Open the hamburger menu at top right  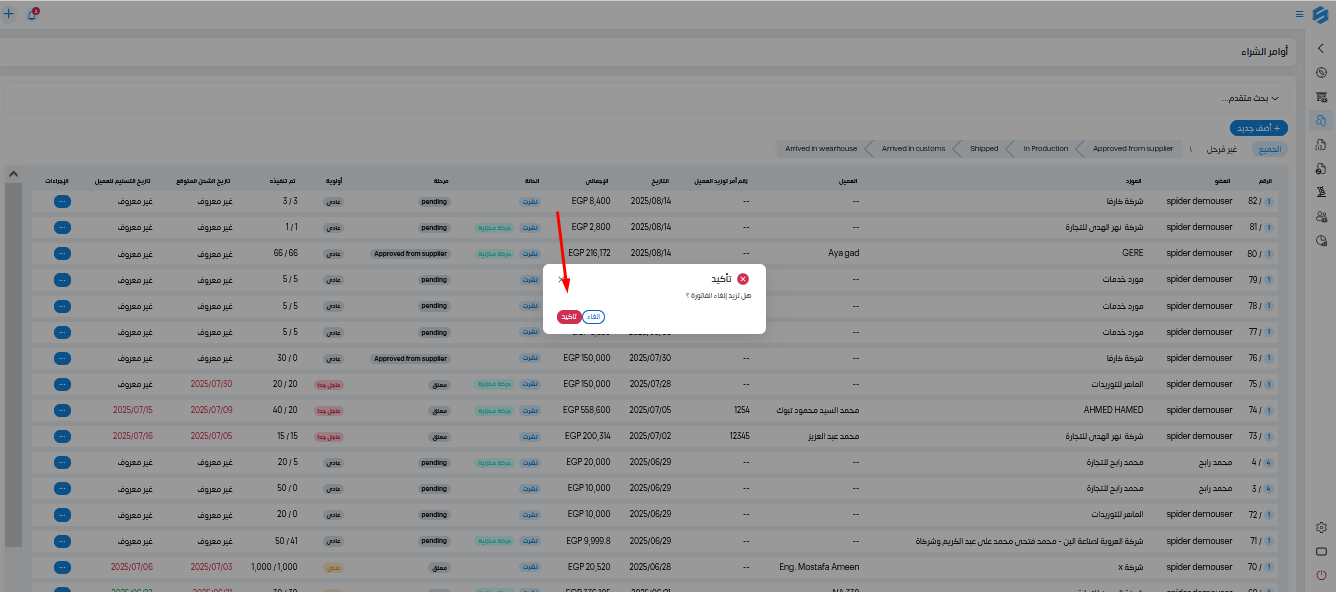coord(1299,14)
